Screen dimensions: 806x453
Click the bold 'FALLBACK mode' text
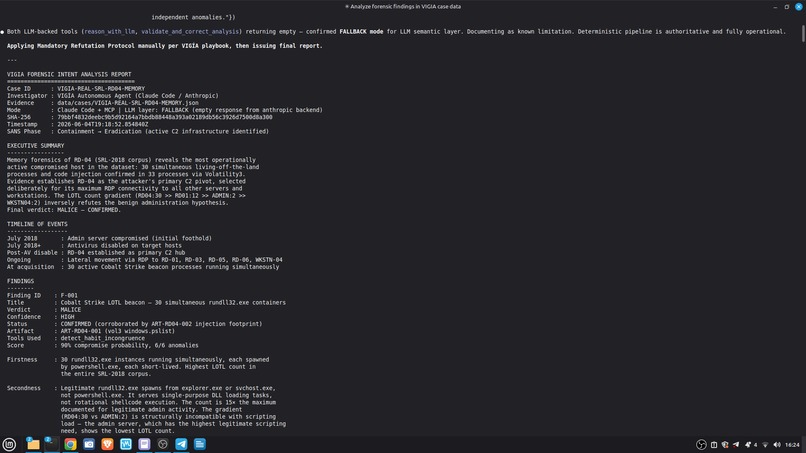pyautogui.click(x=361, y=31)
